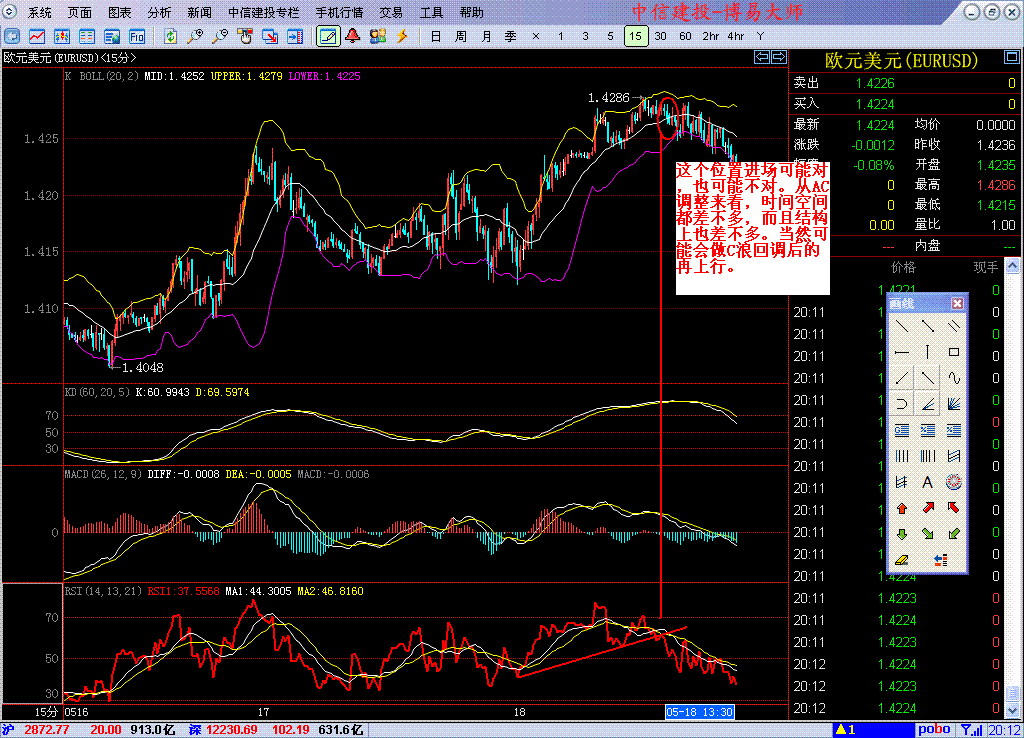Image resolution: width=1024 pixels, height=738 pixels.
Task: Select the vertical line drawing tool
Action: (927, 352)
